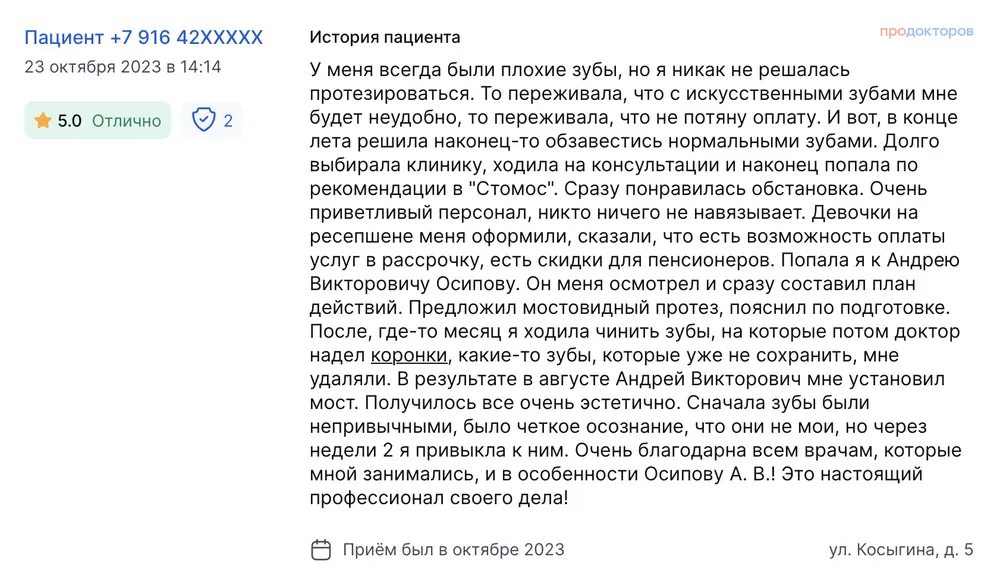Image resolution: width=1000 pixels, height=585 pixels.
Task: Click "Приём был в октябре 2023" text
Action: [x=453, y=549]
